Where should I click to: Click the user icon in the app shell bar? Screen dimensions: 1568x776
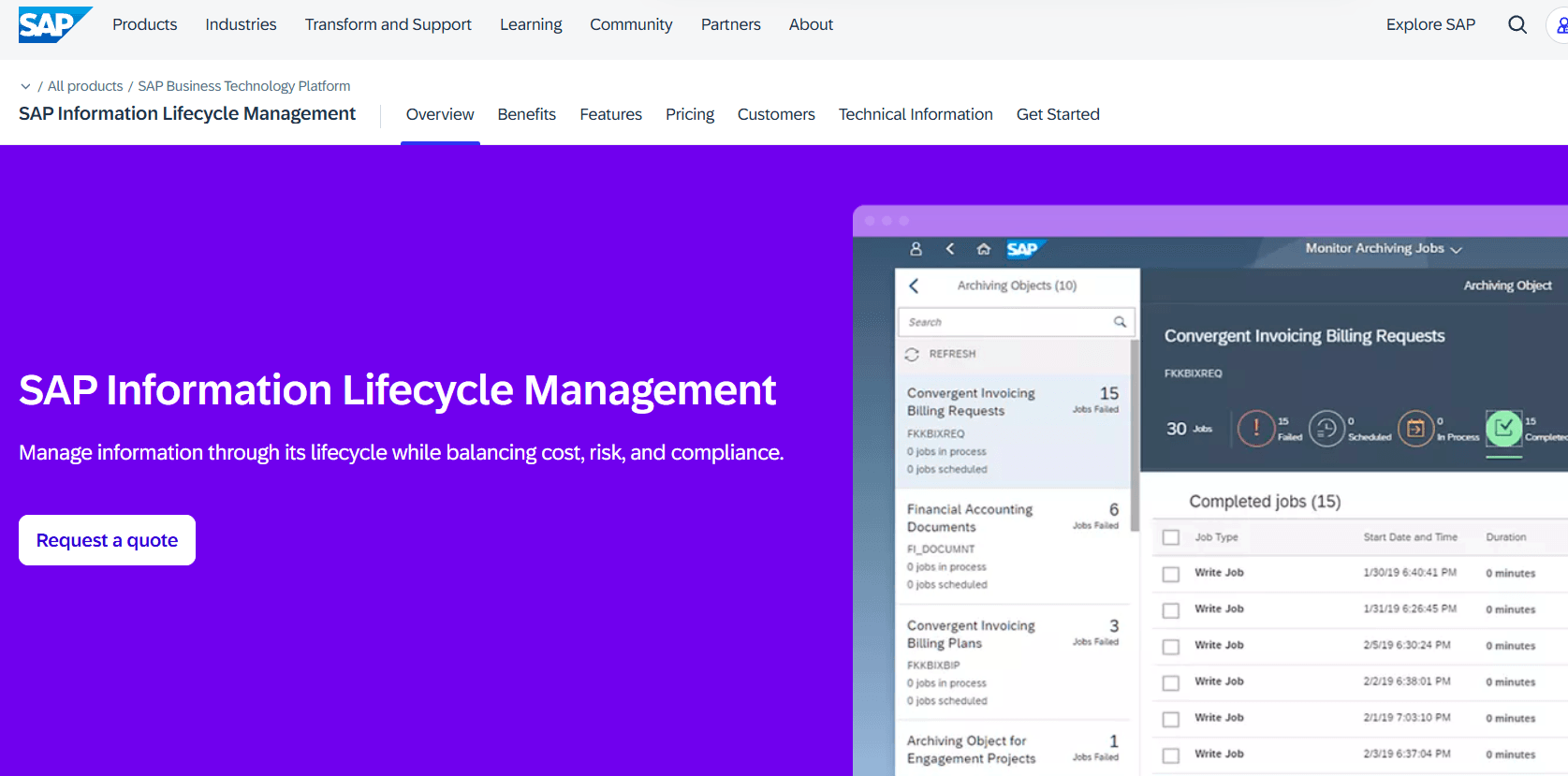click(916, 249)
